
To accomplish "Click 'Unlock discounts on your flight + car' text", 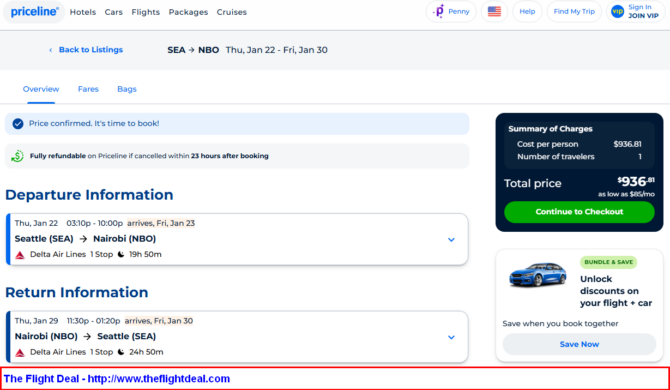I will click(x=616, y=291).
